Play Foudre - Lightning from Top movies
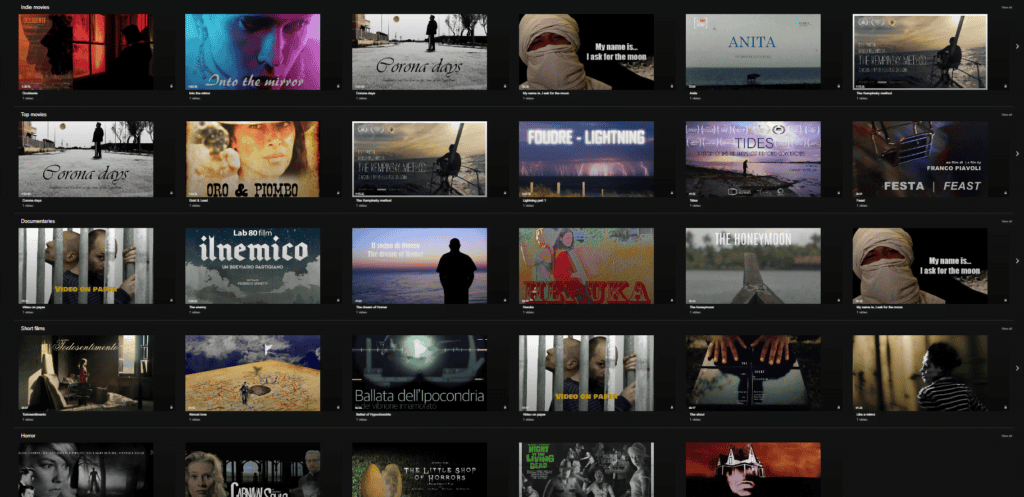Viewport: 1024px width, 497px height. click(586, 157)
